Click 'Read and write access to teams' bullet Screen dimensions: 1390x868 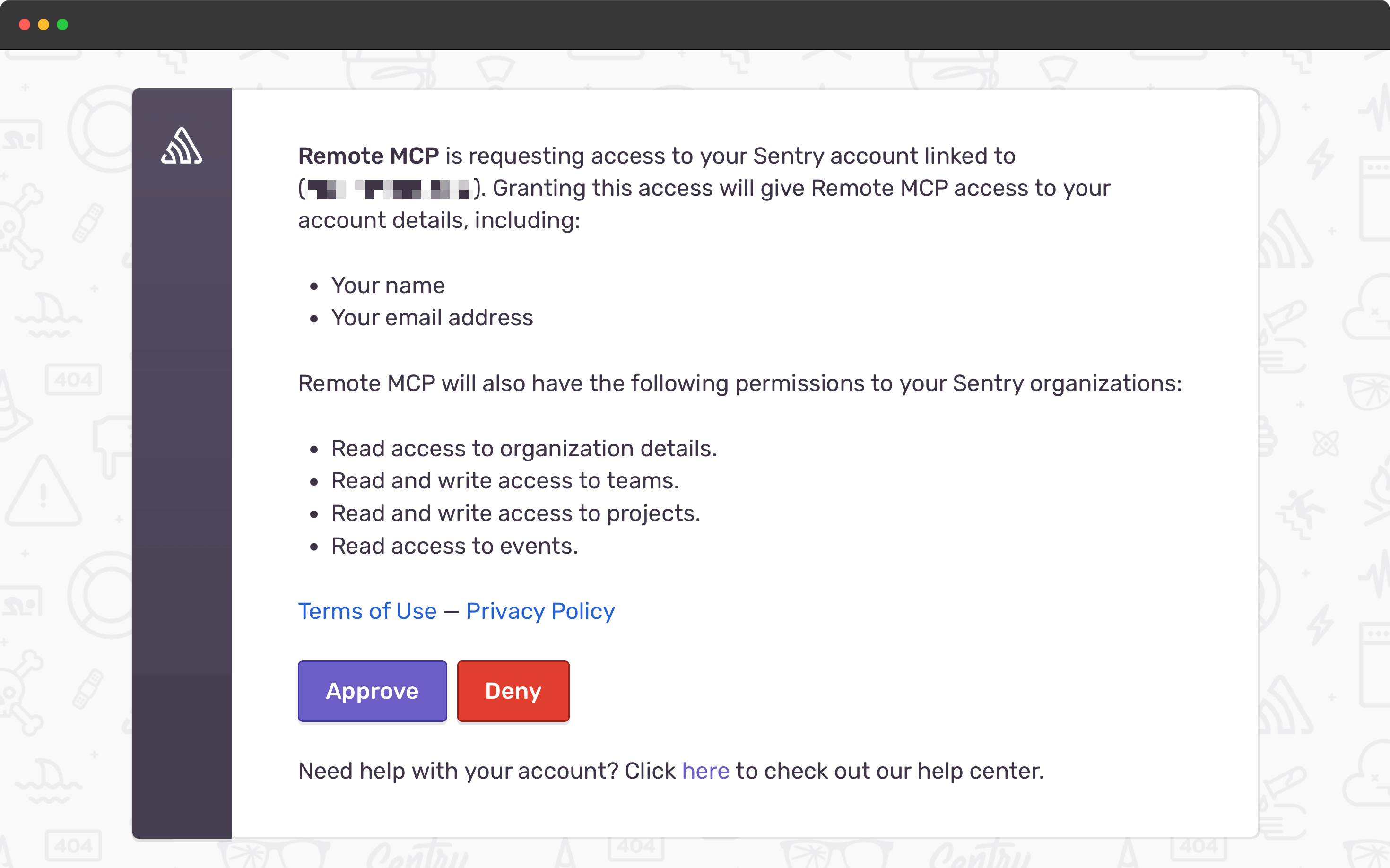504,480
